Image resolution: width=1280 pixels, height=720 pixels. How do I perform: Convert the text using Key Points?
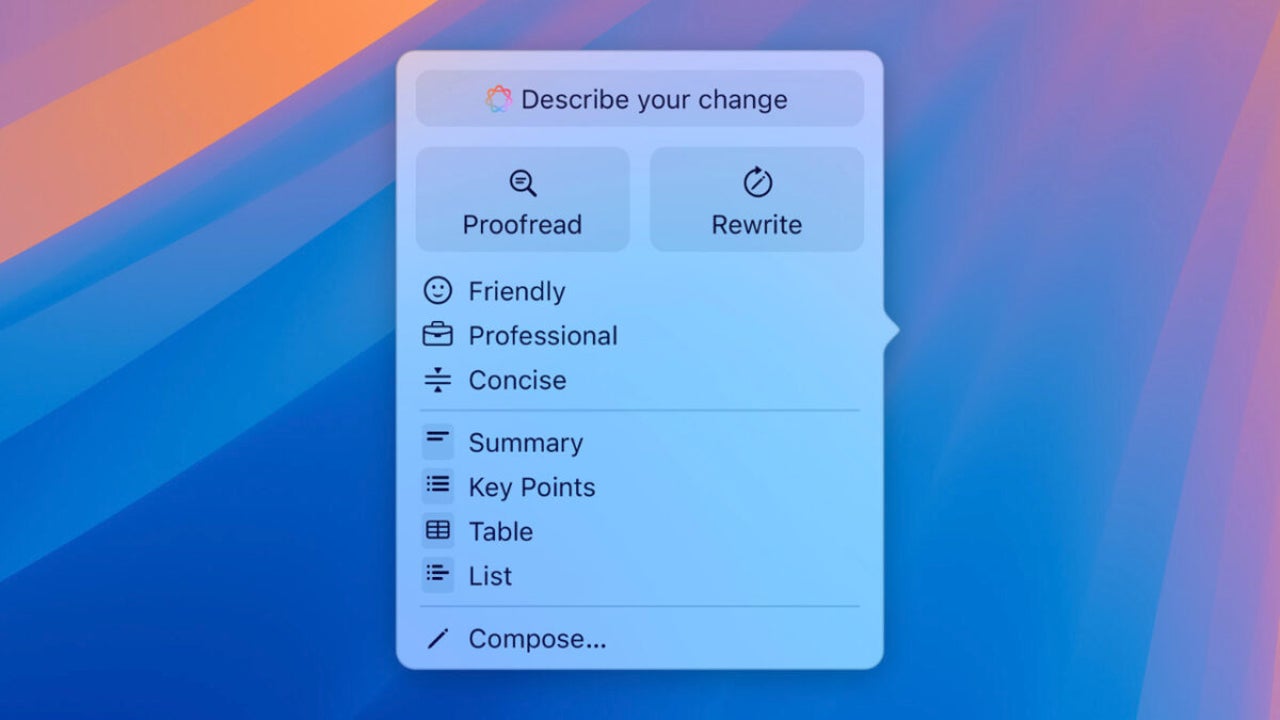532,487
